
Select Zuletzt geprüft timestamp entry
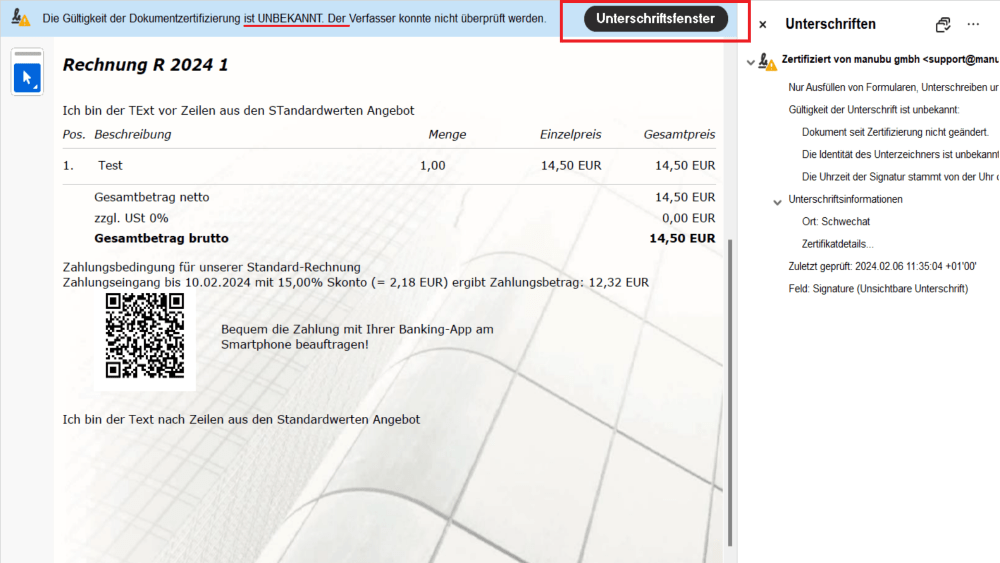pos(882,267)
